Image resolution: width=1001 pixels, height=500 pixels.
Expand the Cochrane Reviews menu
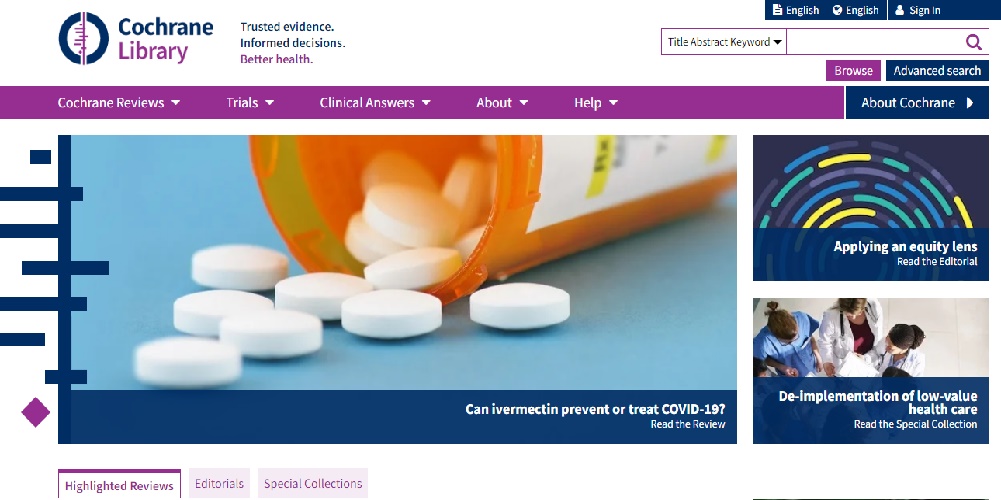click(x=119, y=103)
